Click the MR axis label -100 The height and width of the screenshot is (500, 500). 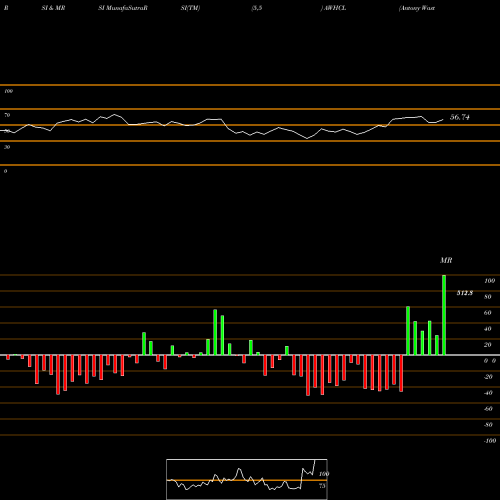point(490,441)
